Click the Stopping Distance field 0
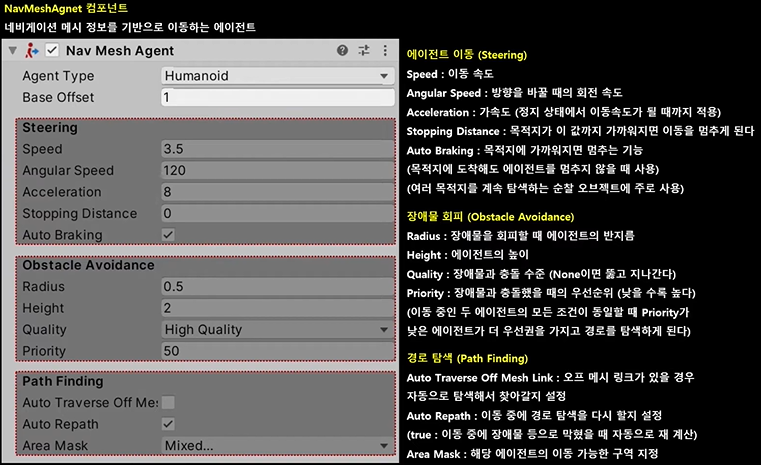Viewport: 761px width, 465px height. pos(277,213)
